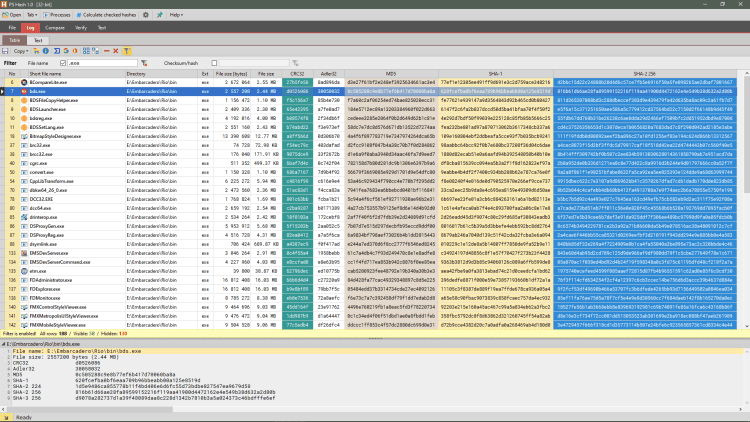This screenshot has height=422, width=750.
Task: Click the status bar icon next to Ready
Action: [6, 418]
